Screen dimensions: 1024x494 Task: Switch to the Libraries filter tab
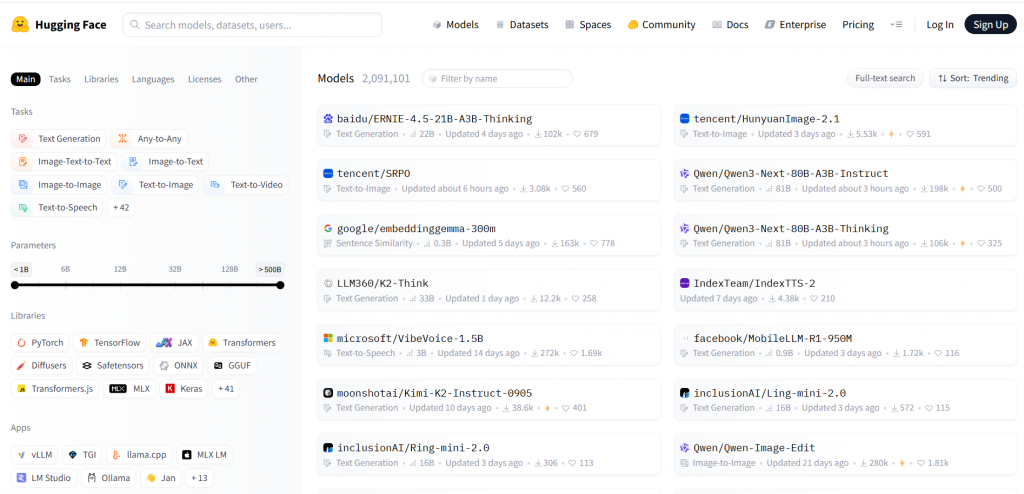tap(101, 79)
